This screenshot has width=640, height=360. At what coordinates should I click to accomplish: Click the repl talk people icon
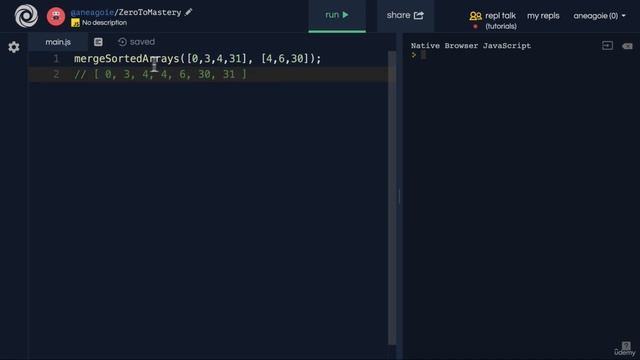[476, 16]
